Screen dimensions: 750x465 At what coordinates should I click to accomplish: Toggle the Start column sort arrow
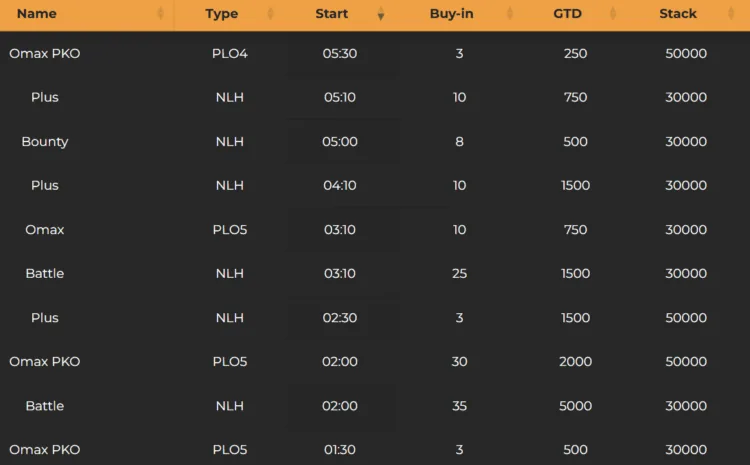pos(381,13)
